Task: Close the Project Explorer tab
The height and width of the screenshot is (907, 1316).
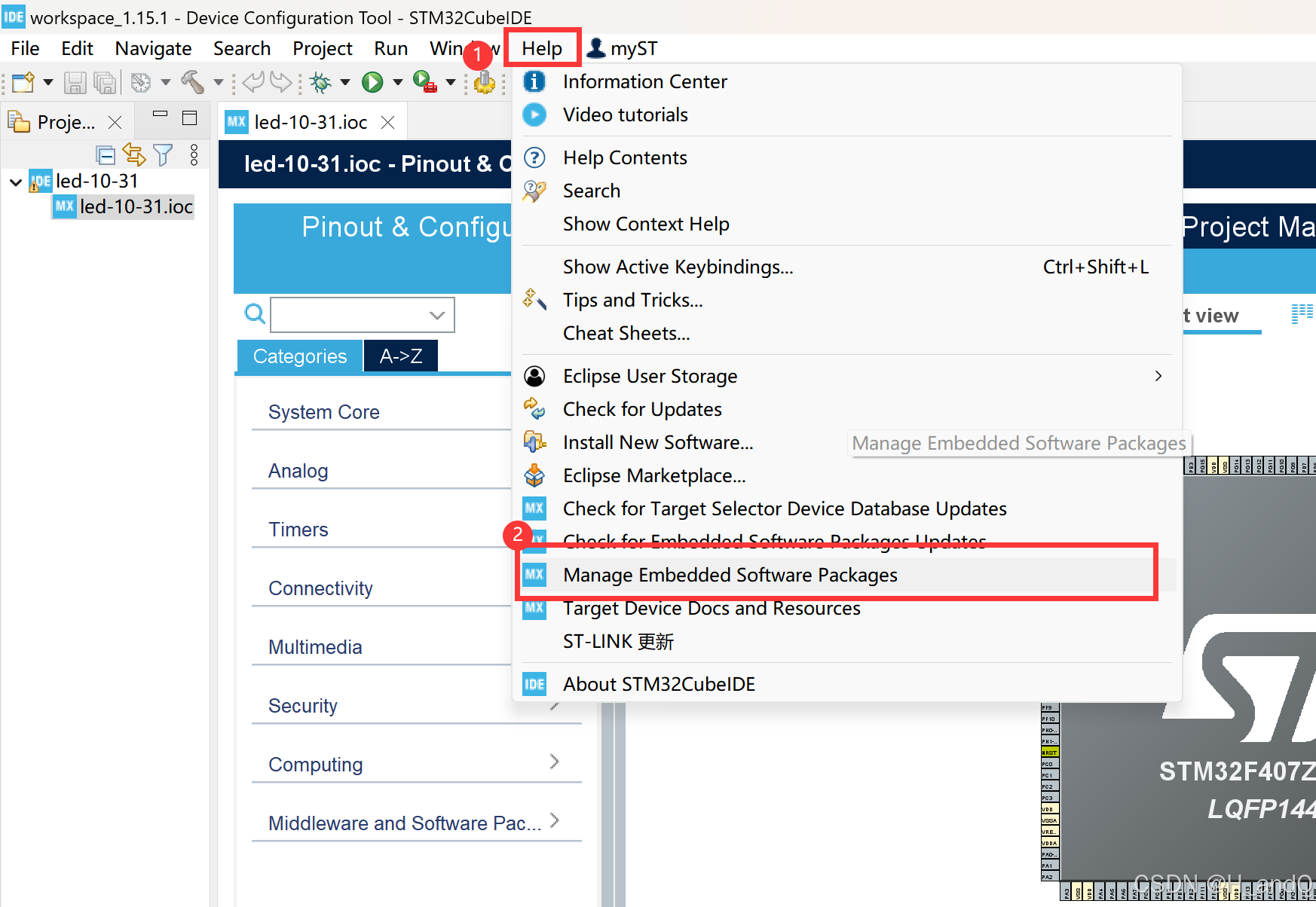Action: pyautogui.click(x=115, y=122)
